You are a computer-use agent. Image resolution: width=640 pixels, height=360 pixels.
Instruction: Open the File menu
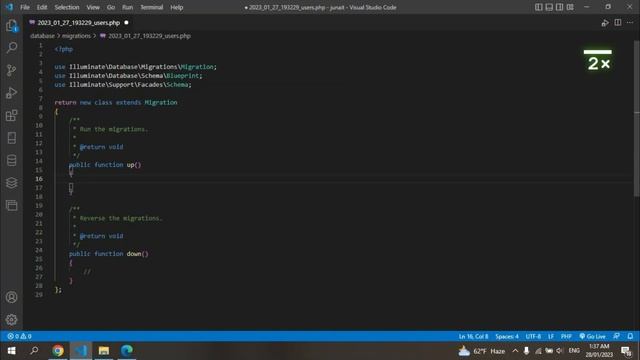tap(25, 7)
